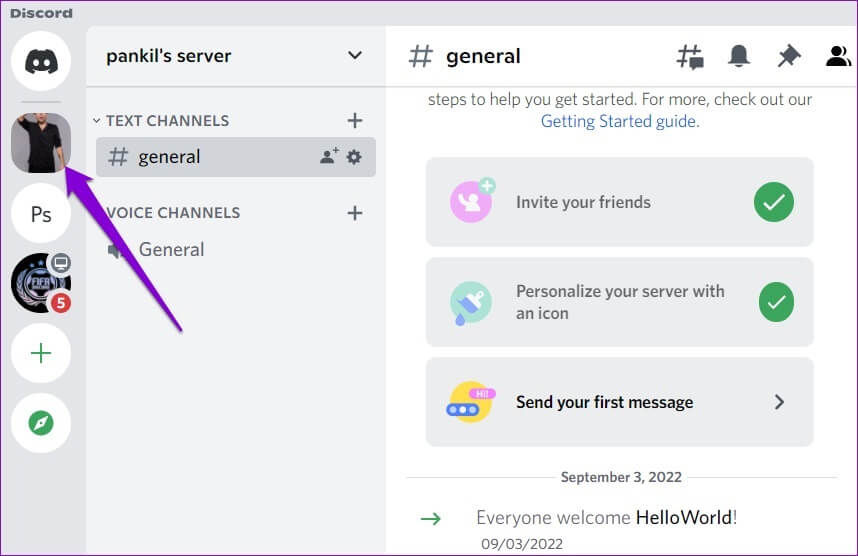Open pankil's server dropdown menu
858x556 pixels.
355,55
